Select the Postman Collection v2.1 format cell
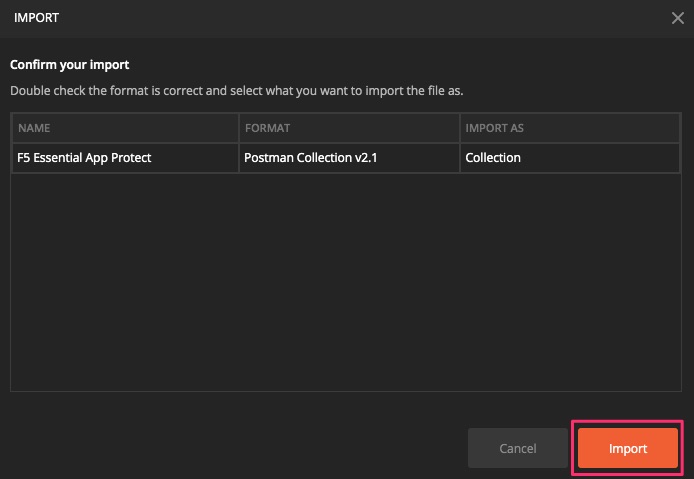This screenshot has width=694, height=479. pyautogui.click(x=349, y=158)
